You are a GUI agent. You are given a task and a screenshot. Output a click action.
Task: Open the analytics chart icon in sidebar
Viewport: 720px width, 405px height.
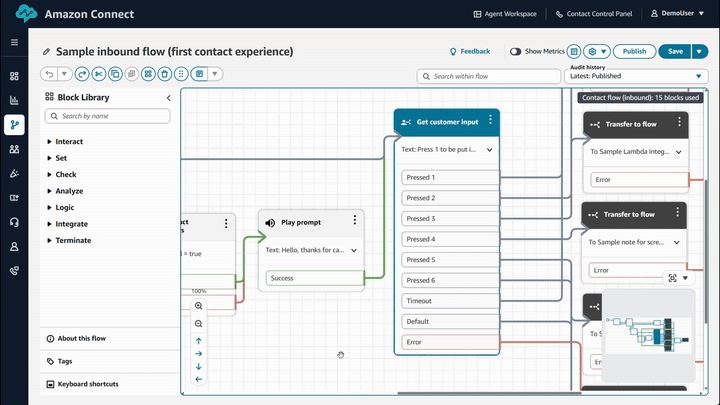[x=14, y=100]
